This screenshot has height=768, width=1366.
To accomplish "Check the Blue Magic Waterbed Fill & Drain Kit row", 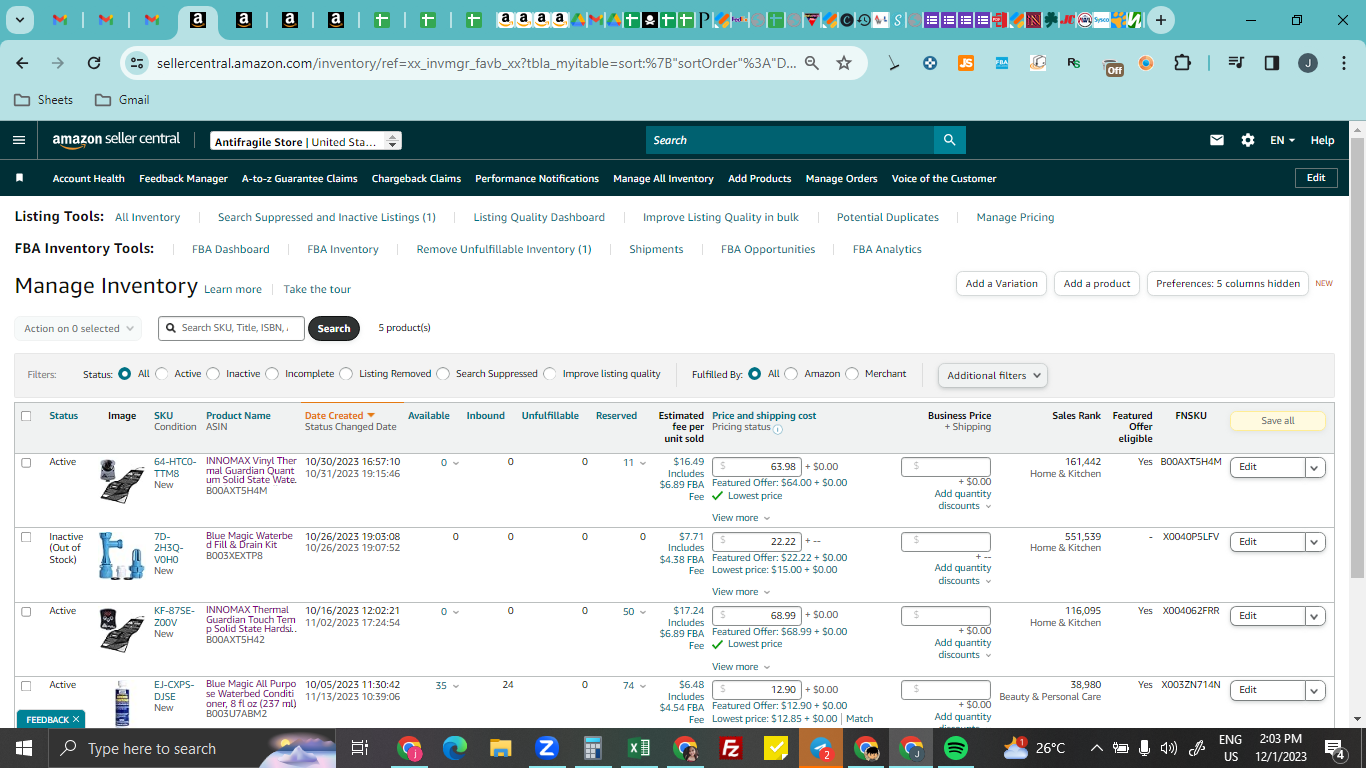I will (26, 537).
